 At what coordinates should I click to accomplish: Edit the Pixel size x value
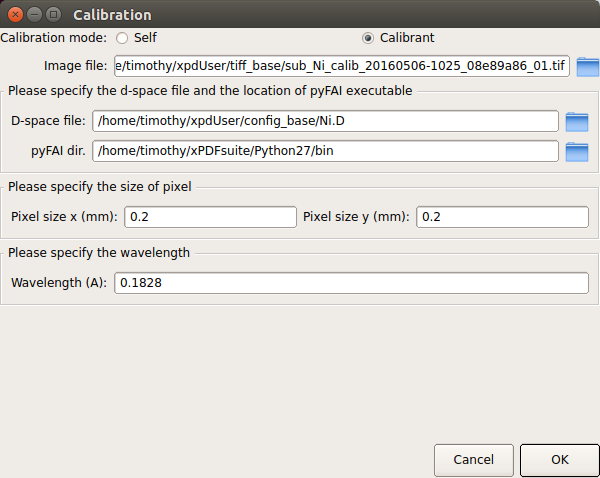pyautogui.click(x=210, y=217)
